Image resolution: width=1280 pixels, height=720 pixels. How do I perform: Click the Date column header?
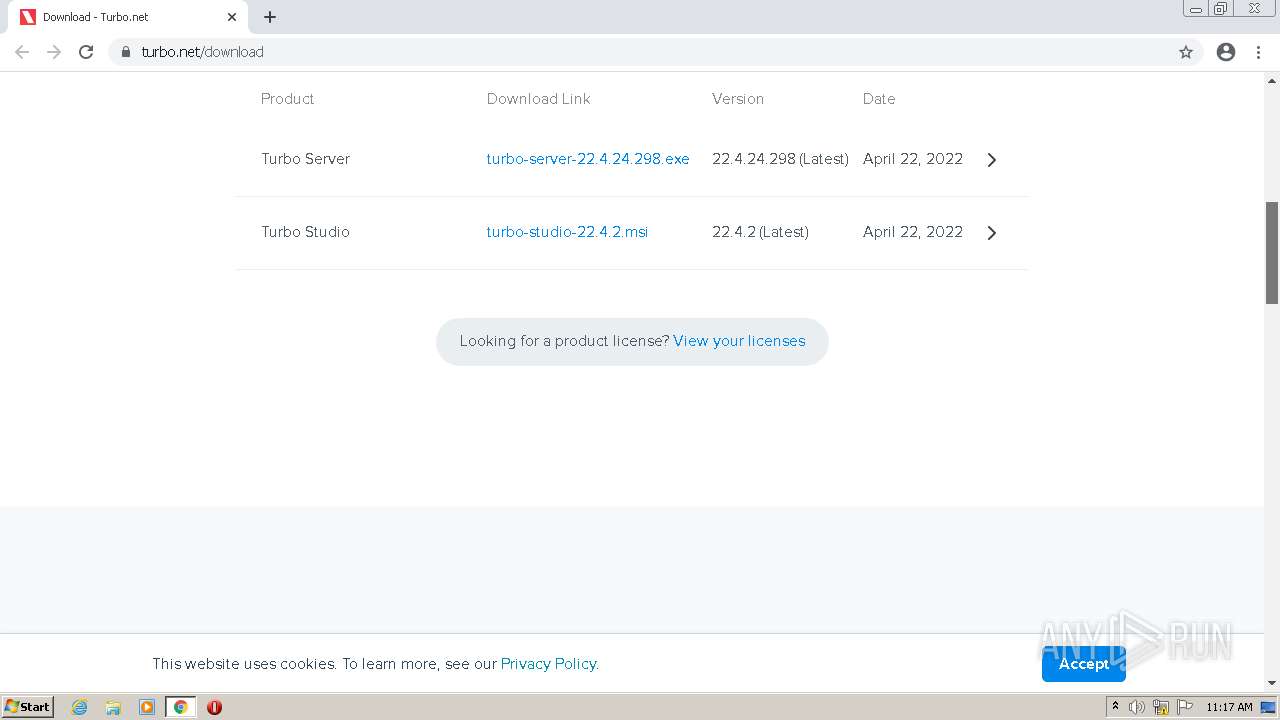pyautogui.click(x=879, y=99)
